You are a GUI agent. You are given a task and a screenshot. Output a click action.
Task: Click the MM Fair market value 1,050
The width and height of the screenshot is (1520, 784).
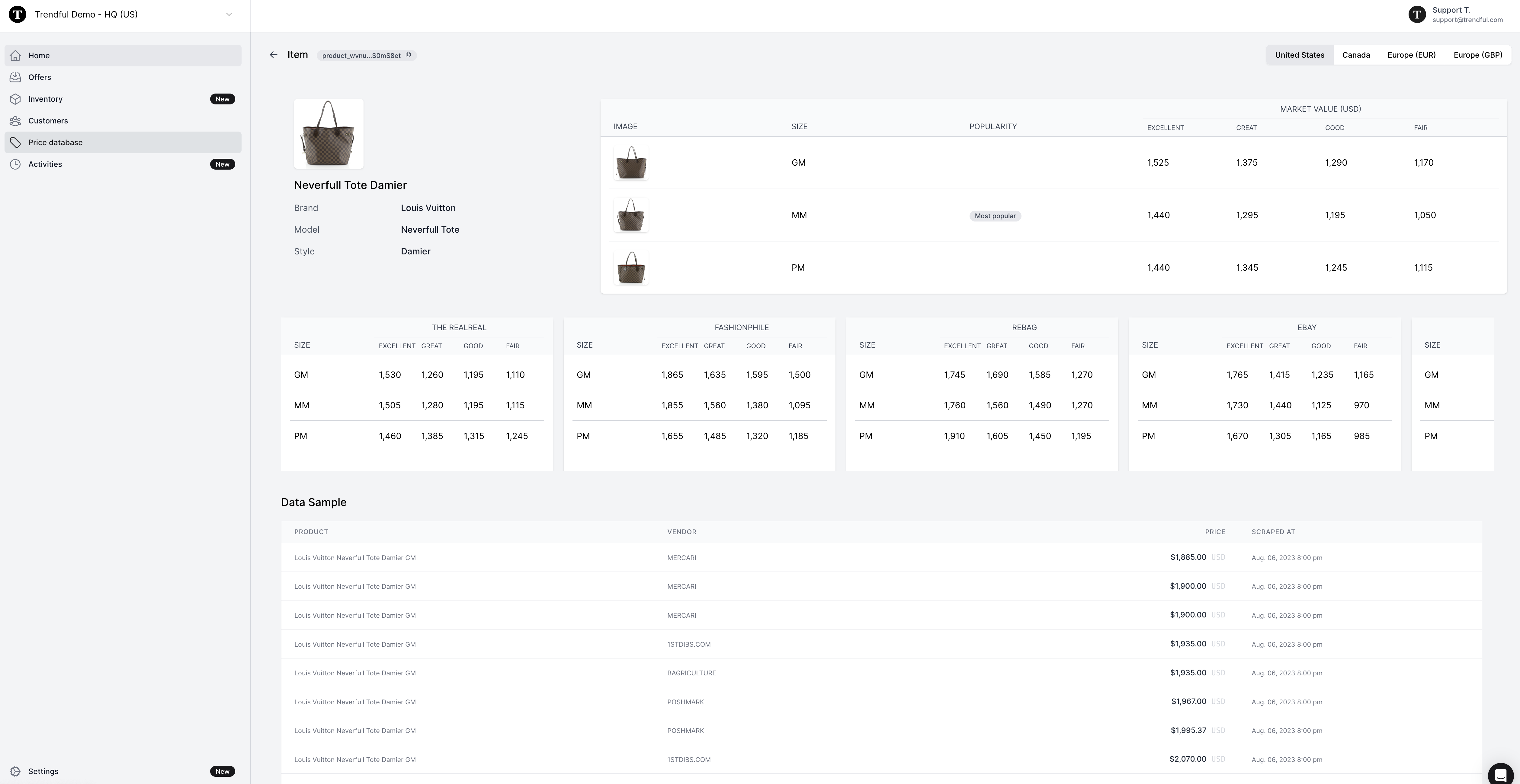click(x=1424, y=215)
